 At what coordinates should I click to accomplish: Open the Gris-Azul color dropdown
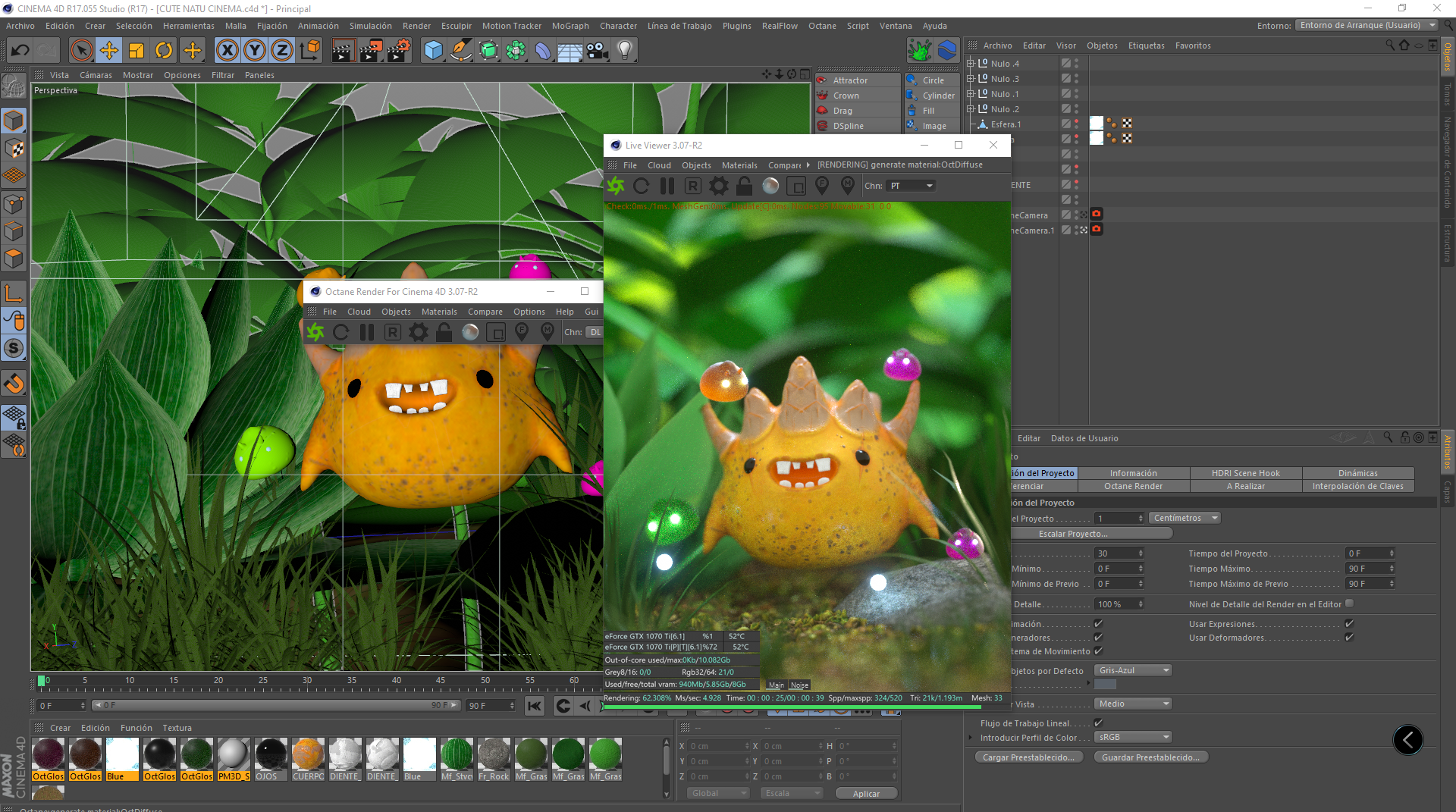coord(1133,670)
